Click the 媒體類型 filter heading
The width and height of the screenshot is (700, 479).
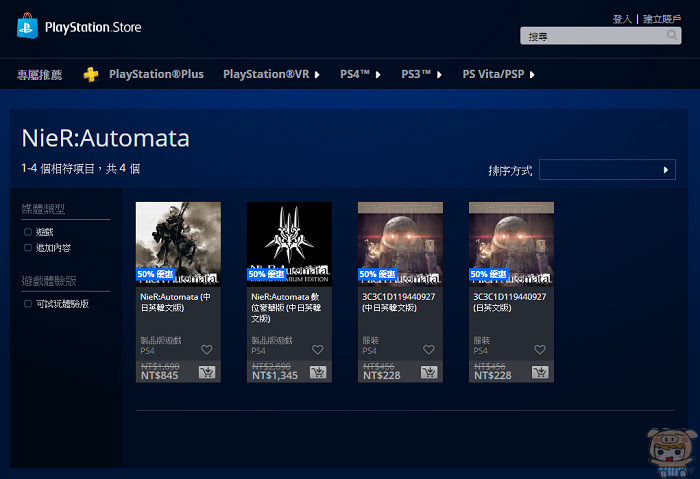[x=43, y=208]
